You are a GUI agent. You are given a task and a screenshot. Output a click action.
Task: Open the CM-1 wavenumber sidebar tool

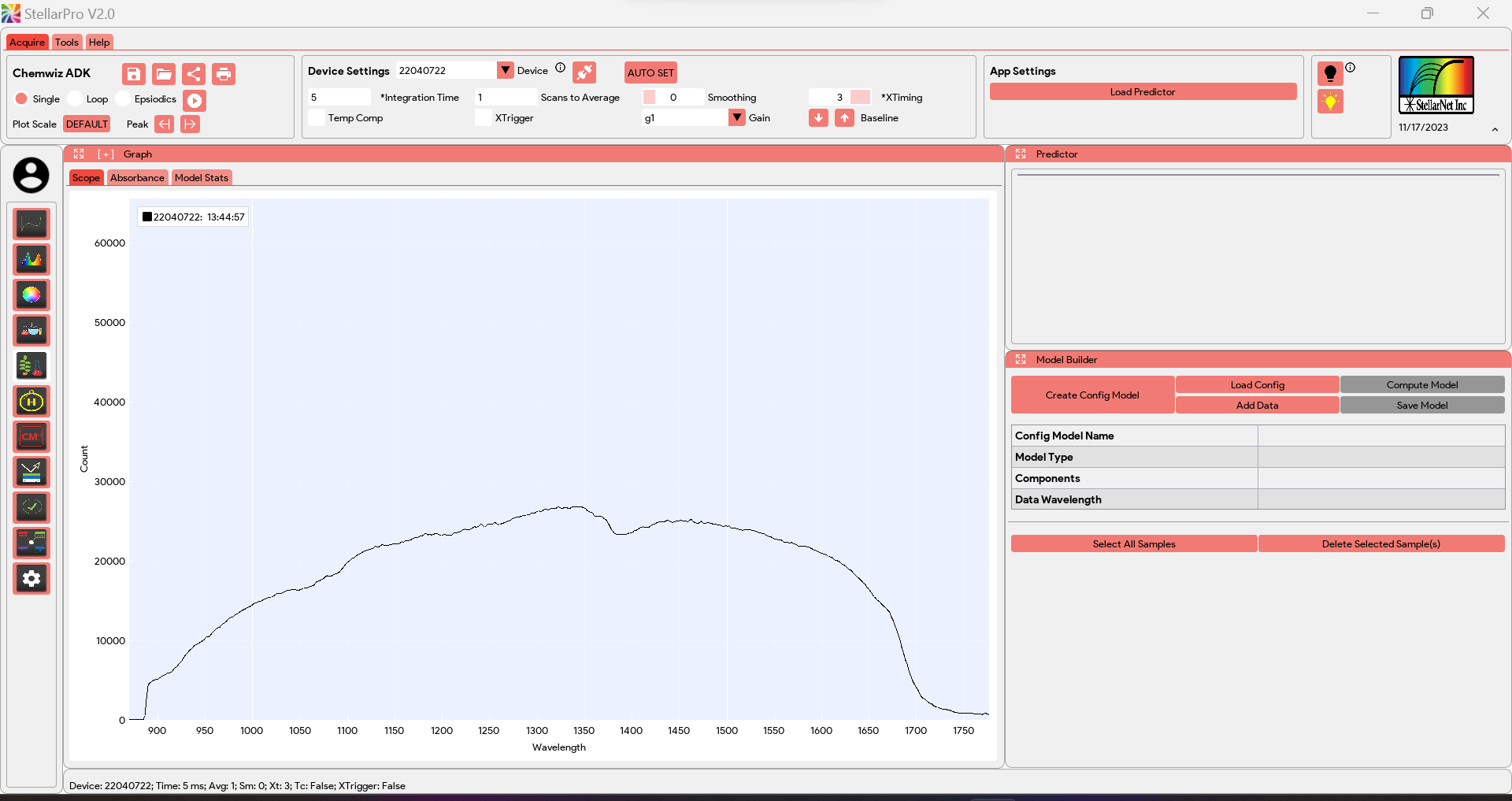pyautogui.click(x=31, y=436)
